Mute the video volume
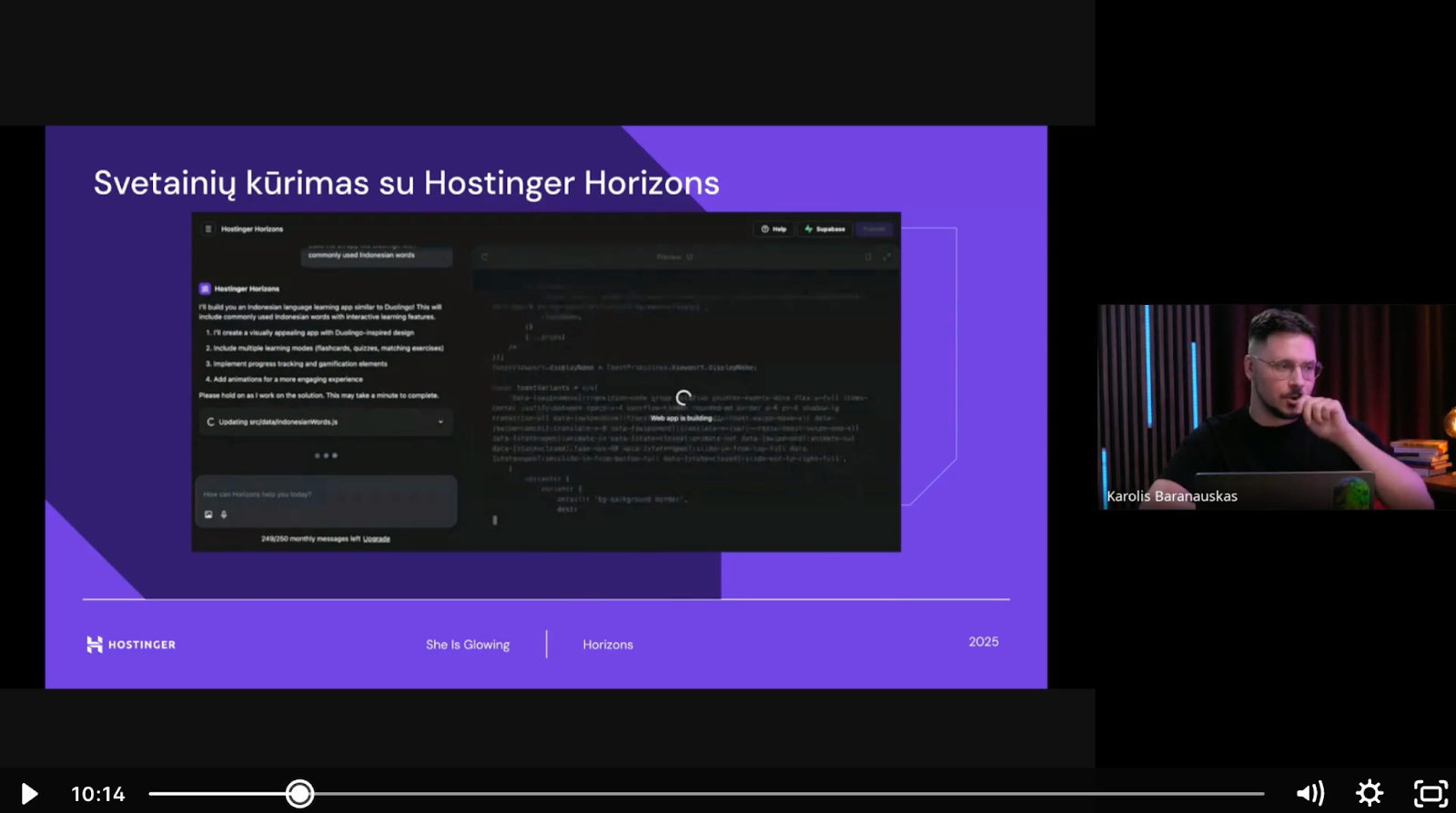The image size is (1456, 813). tap(1309, 794)
